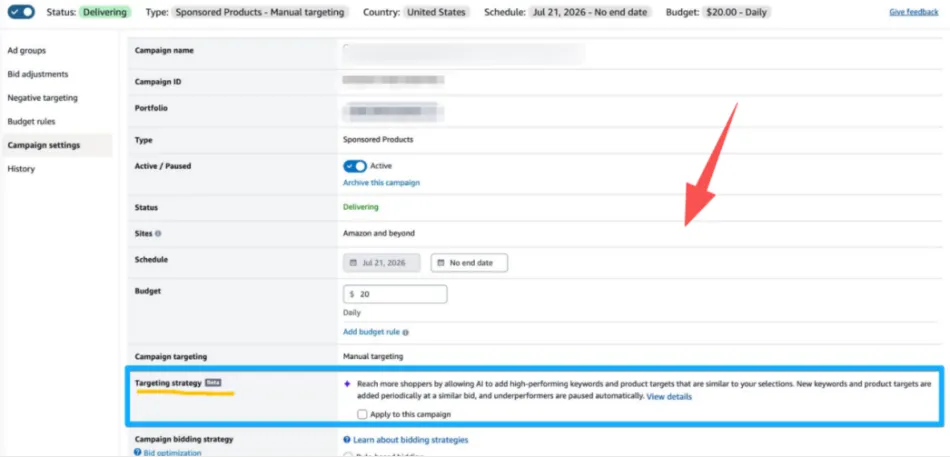Toggle the campaign switch in the top header
Image resolution: width=950 pixels, height=457 pixels.
point(21,12)
